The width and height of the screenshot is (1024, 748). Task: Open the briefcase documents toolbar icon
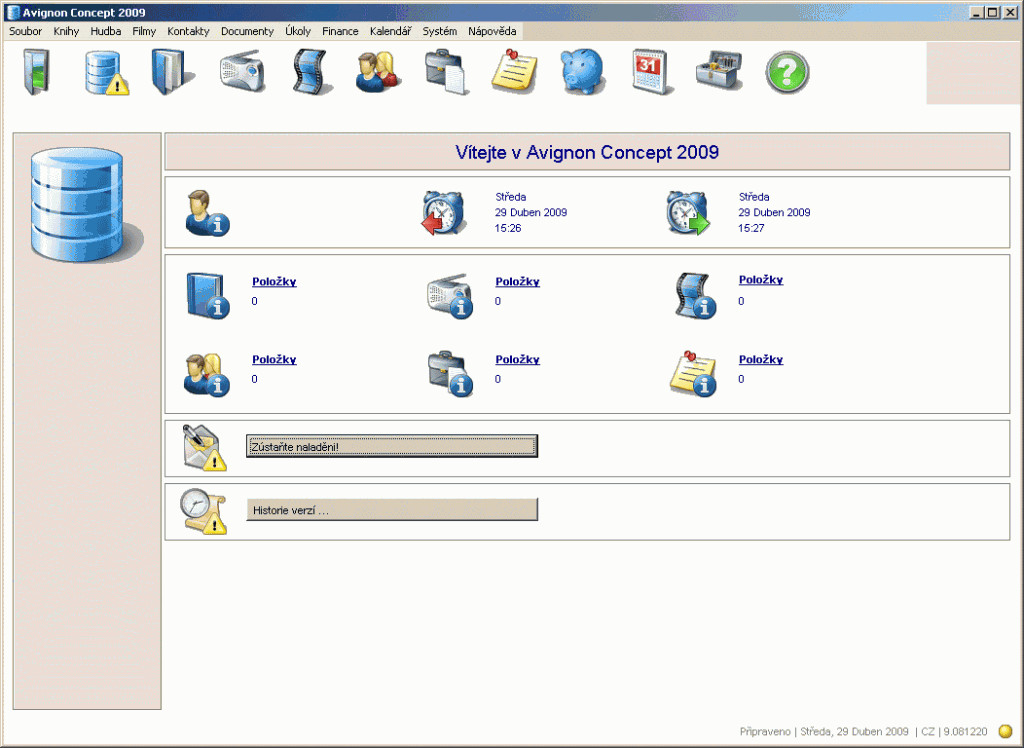(447, 73)
